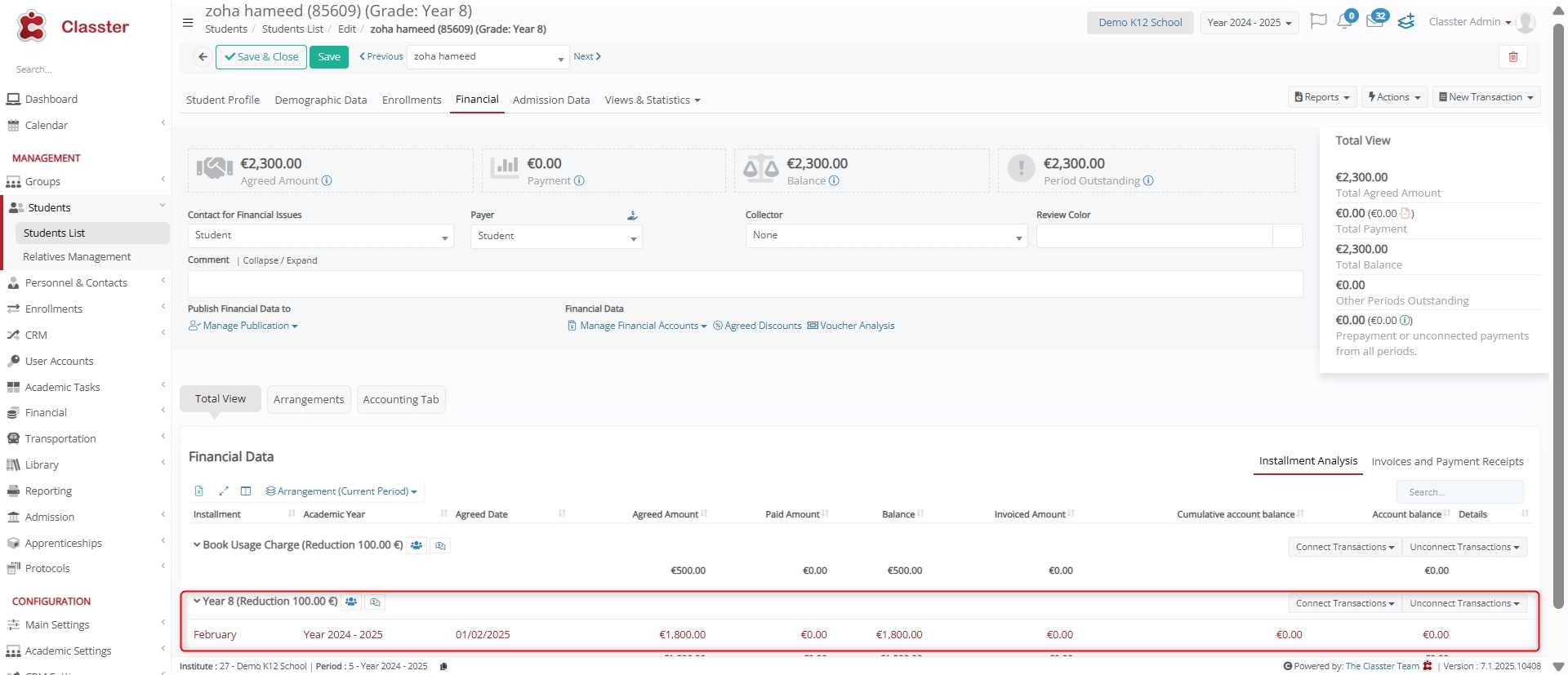Image resolution: width=1568 pixels, height=675 pixels.
Task: Collapse the Year 8 installment group
Action: click(197, 602)
